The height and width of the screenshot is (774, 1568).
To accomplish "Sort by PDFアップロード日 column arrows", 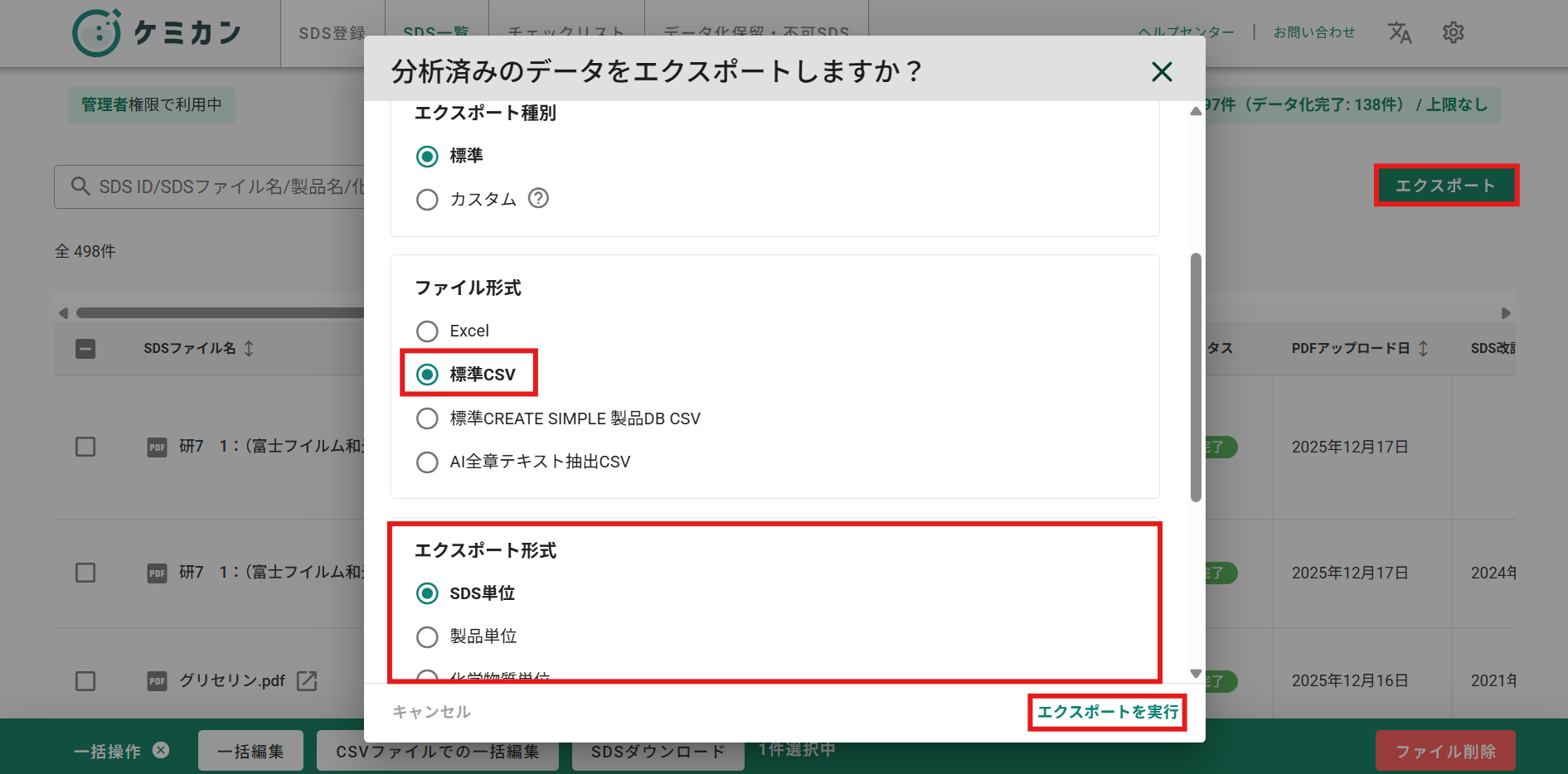I will 1423,348.
